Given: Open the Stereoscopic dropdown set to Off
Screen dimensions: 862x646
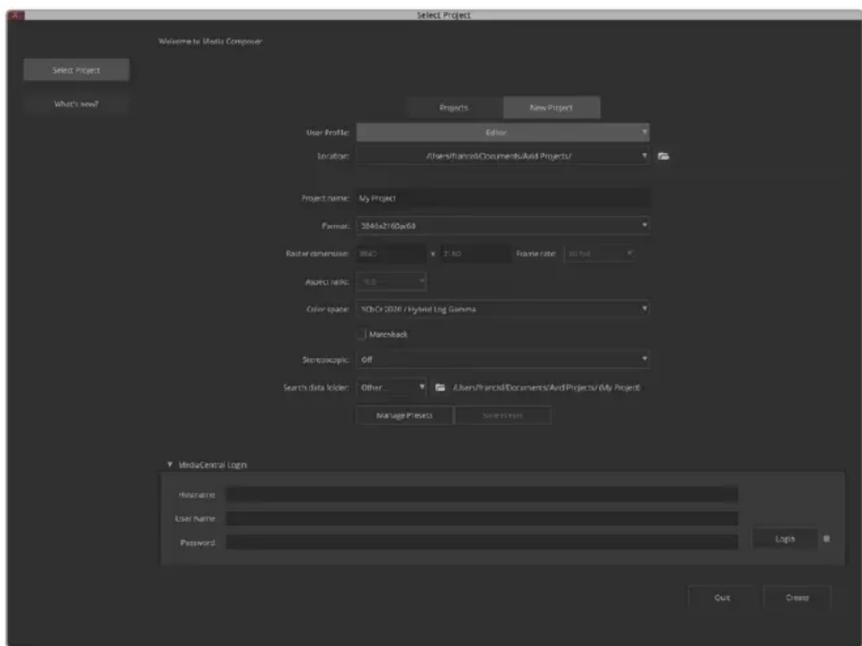Looking at the screenshot, I should (x=502, y=360).
